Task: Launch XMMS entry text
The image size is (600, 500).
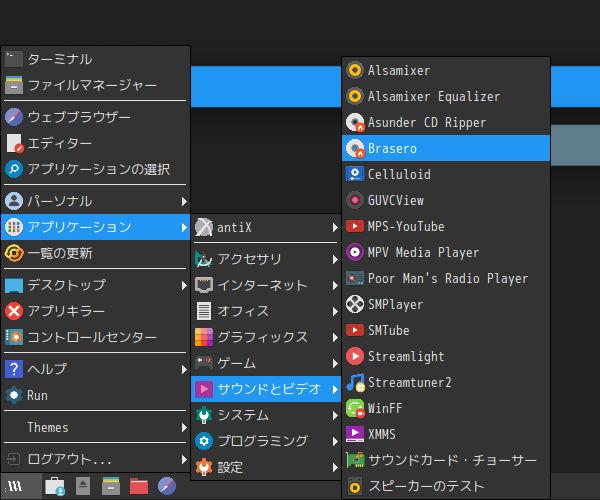Action: pyautogui.click(x=382, y=435)
